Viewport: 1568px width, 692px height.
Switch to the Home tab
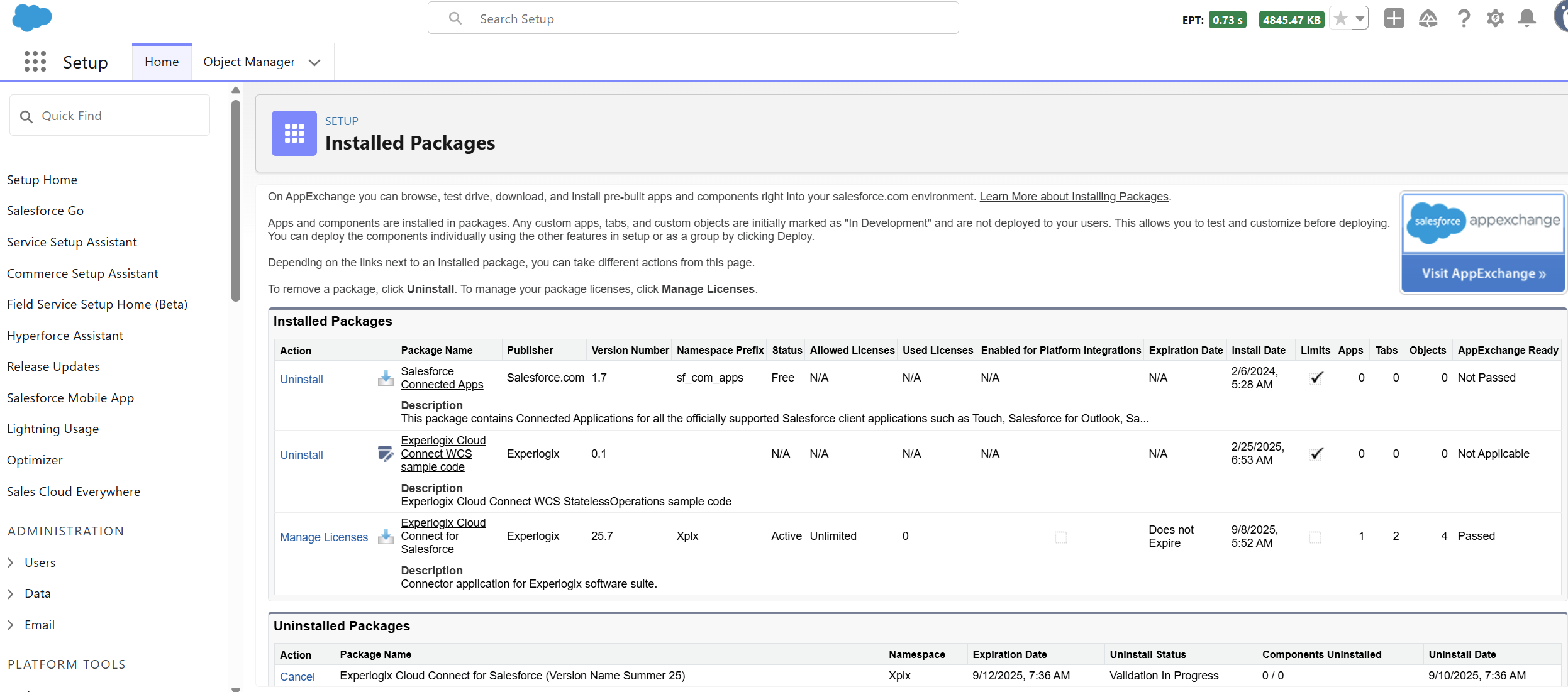162,62
